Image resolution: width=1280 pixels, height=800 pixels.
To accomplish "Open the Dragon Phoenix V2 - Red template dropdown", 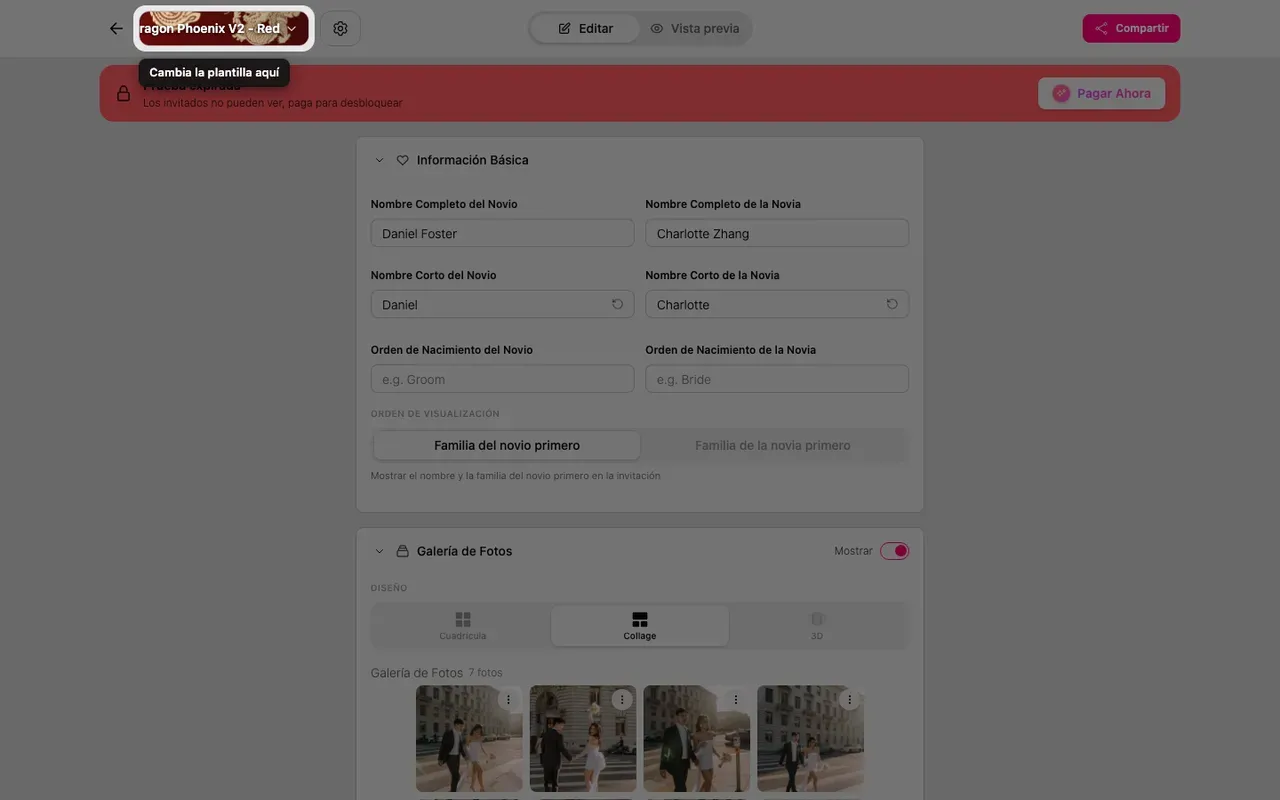I will [224, 28].
